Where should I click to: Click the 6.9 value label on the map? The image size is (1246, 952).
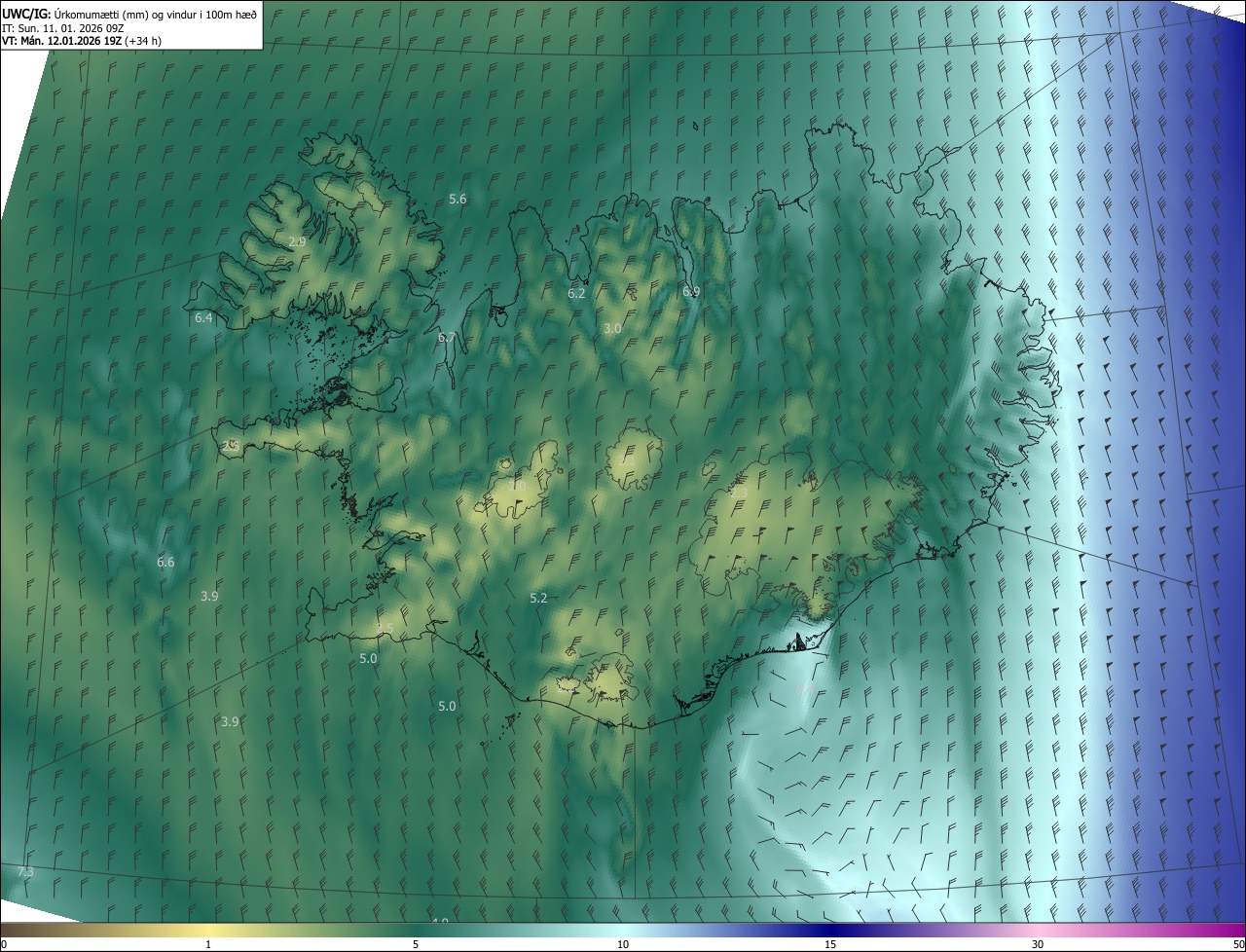[x=691, y=291]
